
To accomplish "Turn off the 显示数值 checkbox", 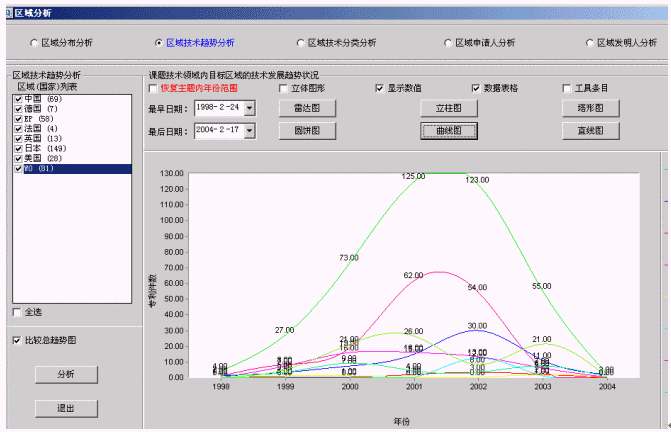I will [379, 88].
